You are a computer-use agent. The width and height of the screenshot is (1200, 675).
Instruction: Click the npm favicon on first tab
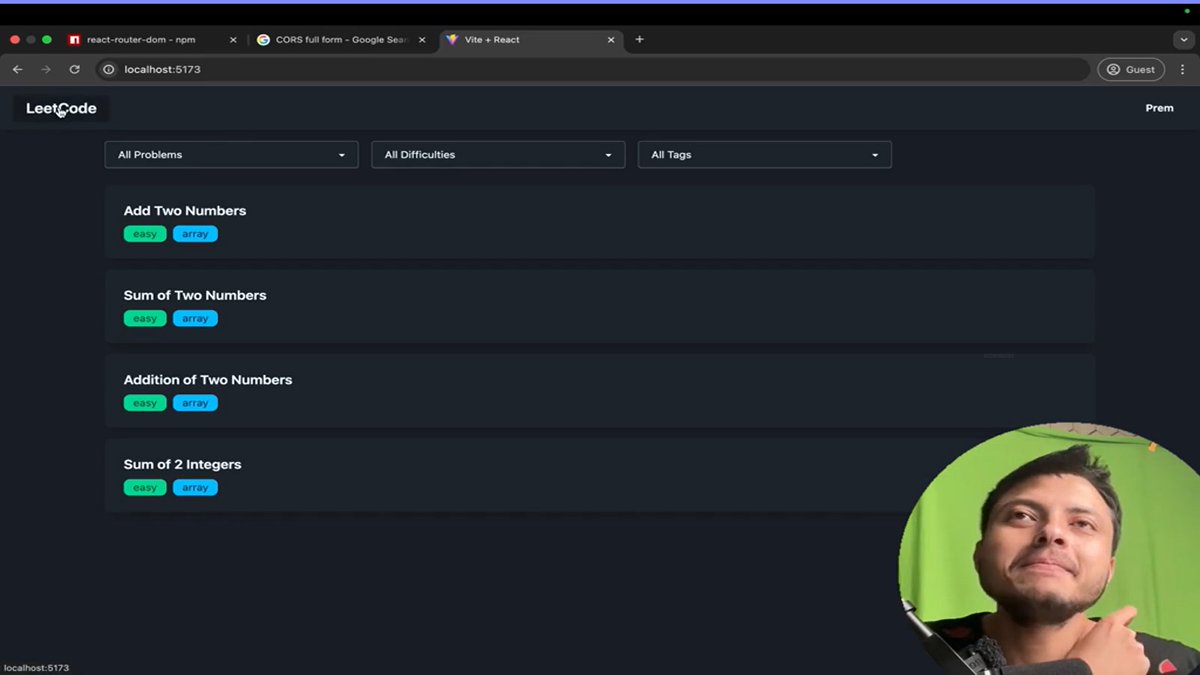point(74,40)
